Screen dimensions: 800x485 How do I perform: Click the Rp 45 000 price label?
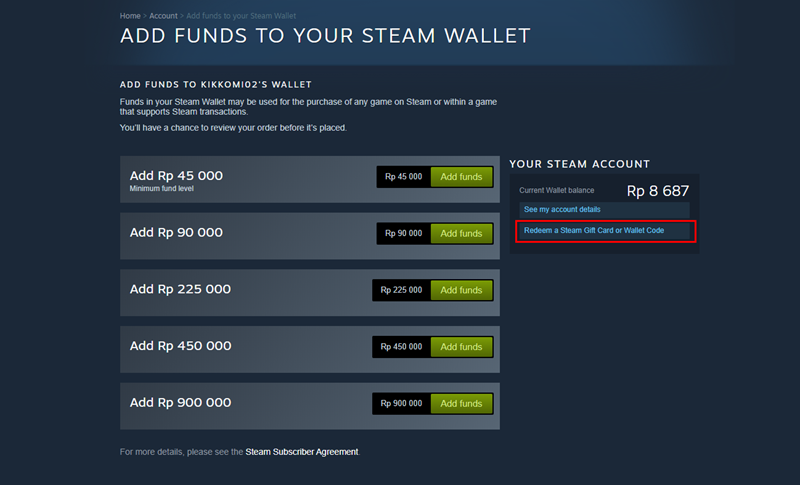[403, 177]
